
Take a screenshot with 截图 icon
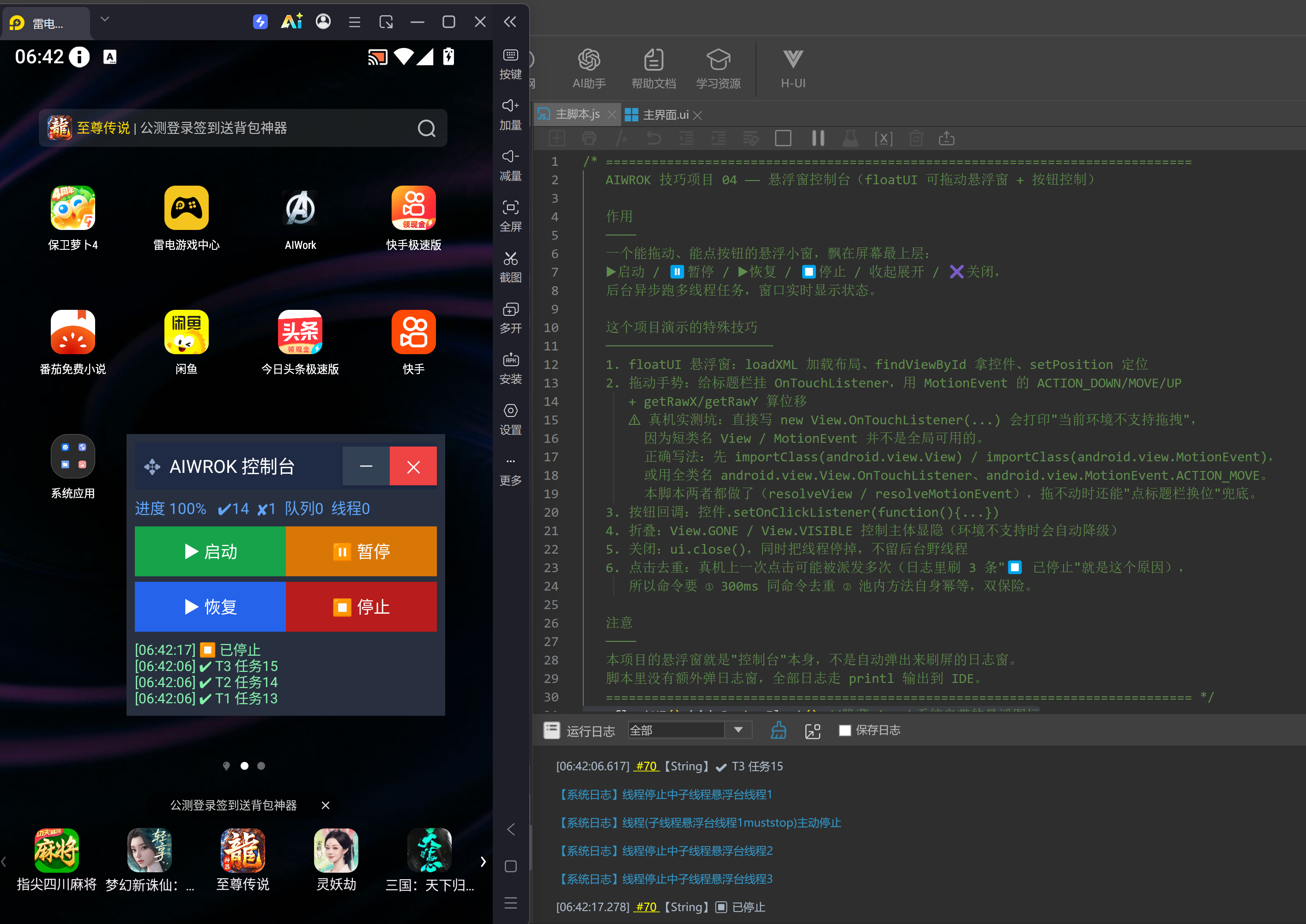[510, 267]
